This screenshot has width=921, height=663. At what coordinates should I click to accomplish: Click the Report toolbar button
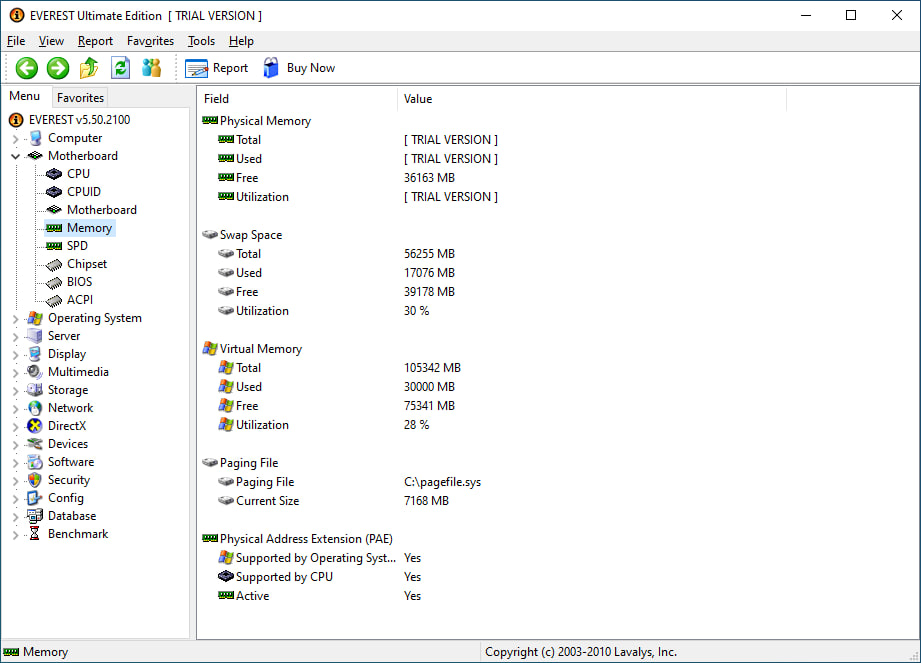point(217,68)
